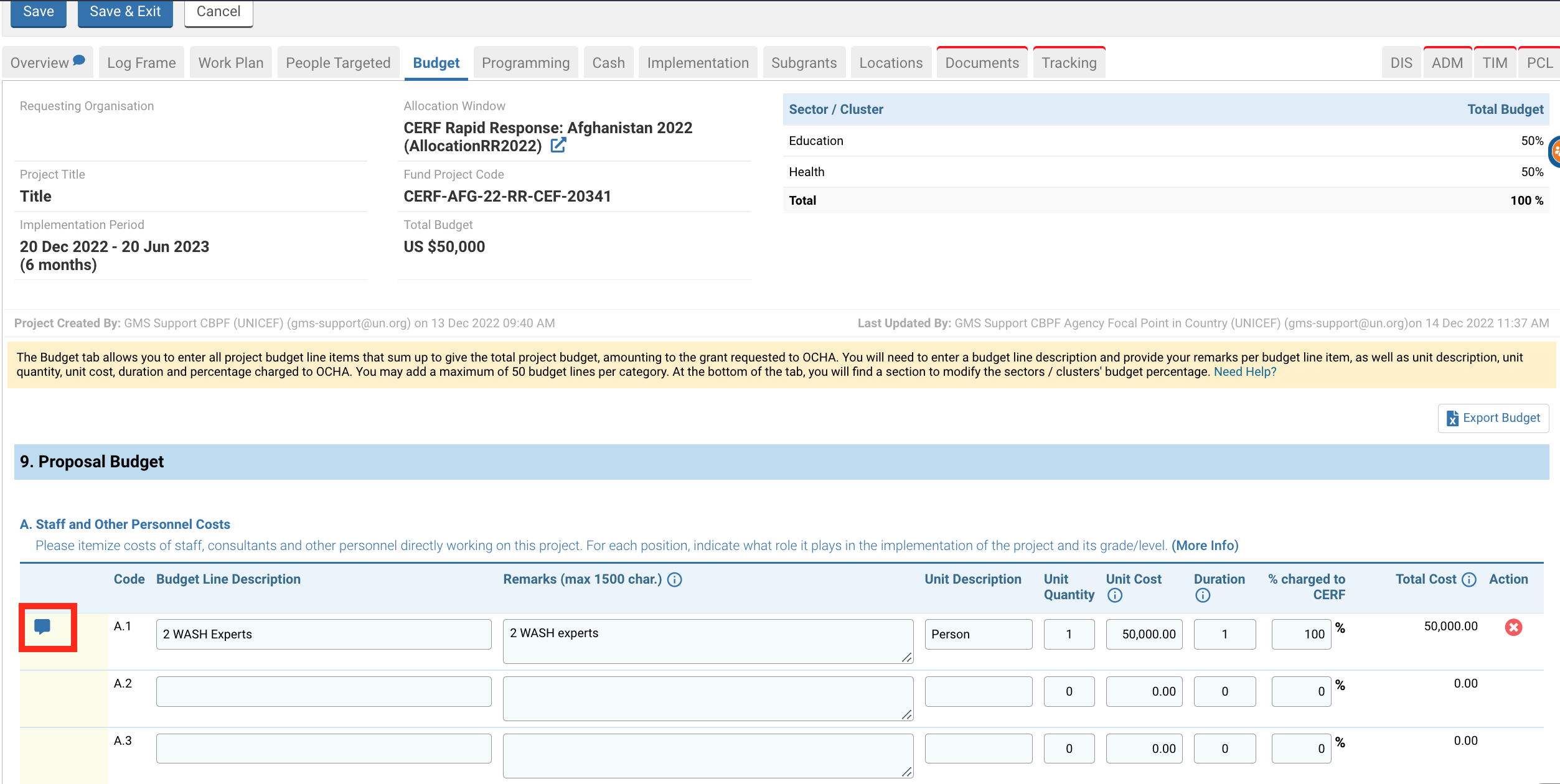Switch to the Implementation tab
The height and width of the screenshot is (784, 1560).
tap(698, 63)
